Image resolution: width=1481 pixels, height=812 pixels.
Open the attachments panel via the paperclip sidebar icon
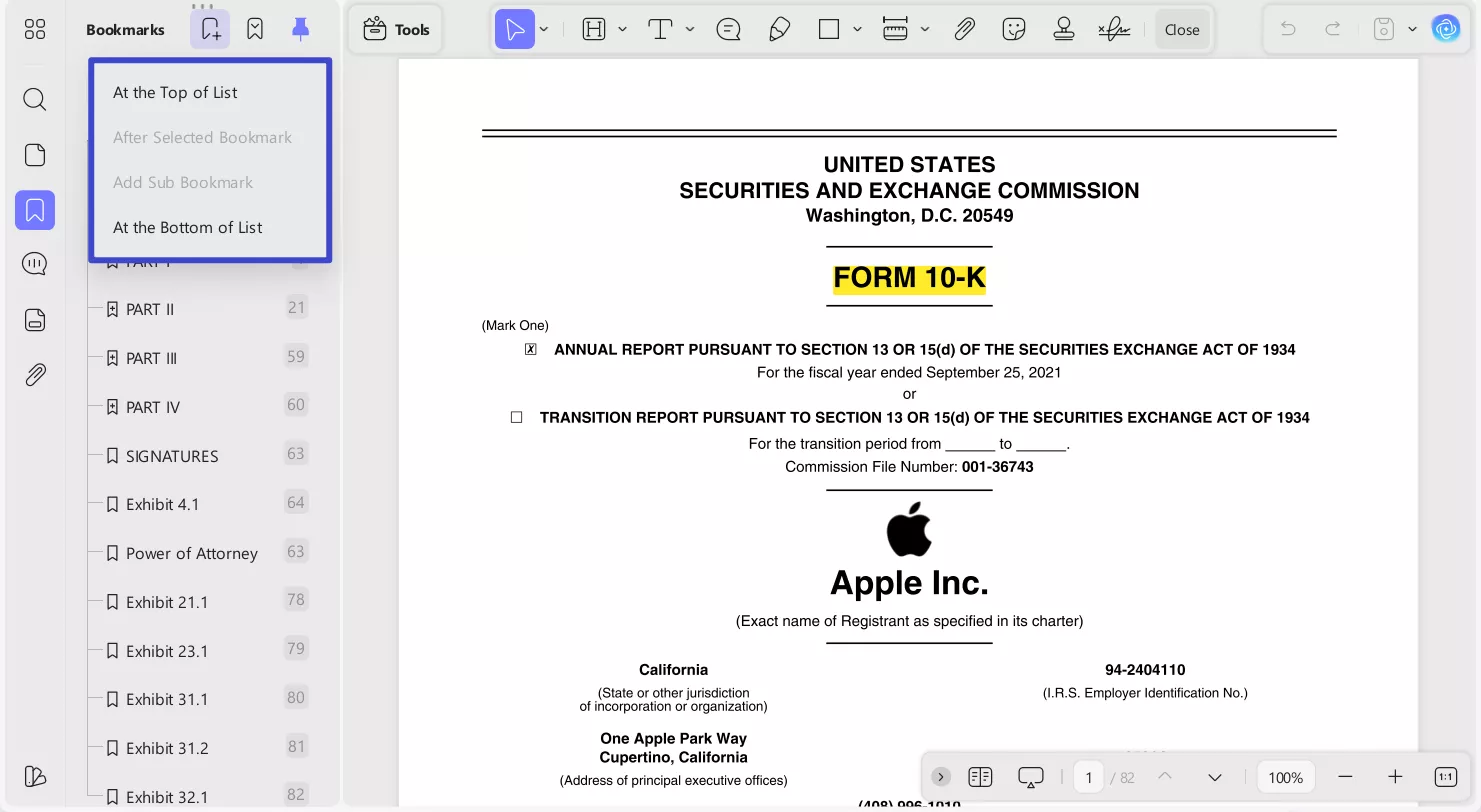click(x=34, y=373)
